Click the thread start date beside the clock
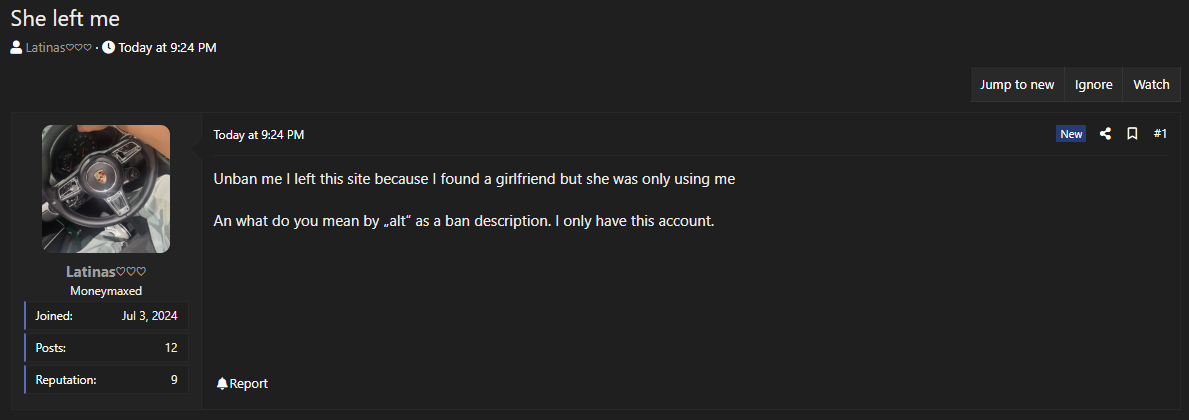This screenshot has height=420, width=1189. coord(167,47)
